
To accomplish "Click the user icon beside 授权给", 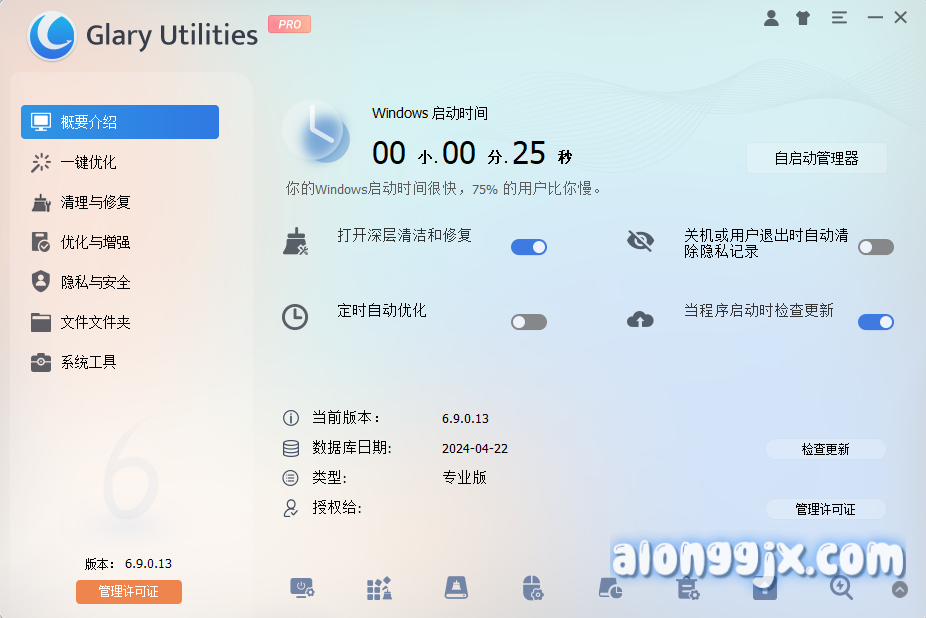I will pyautogui.click(x=291, y=508).
